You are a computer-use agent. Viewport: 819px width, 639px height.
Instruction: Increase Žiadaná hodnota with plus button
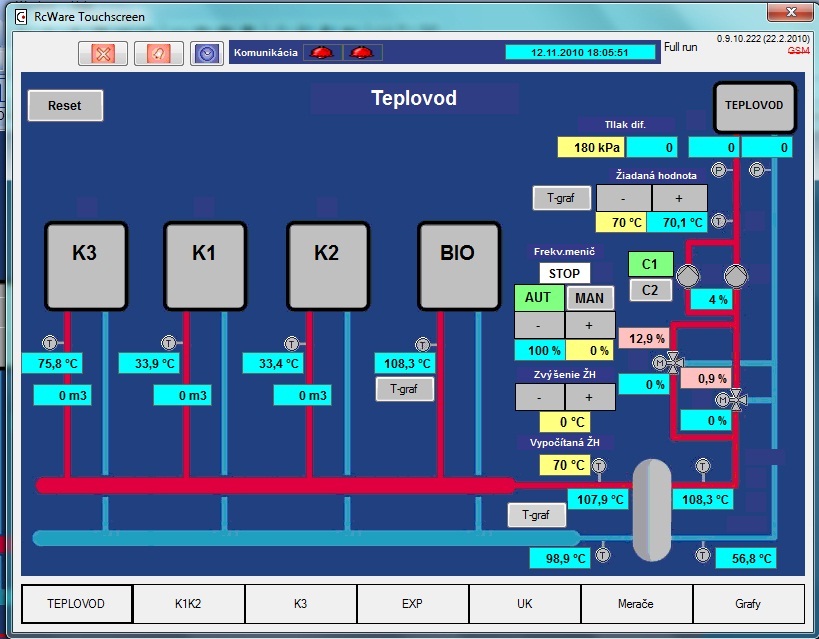pyautogui.click(x=679, y=198)
